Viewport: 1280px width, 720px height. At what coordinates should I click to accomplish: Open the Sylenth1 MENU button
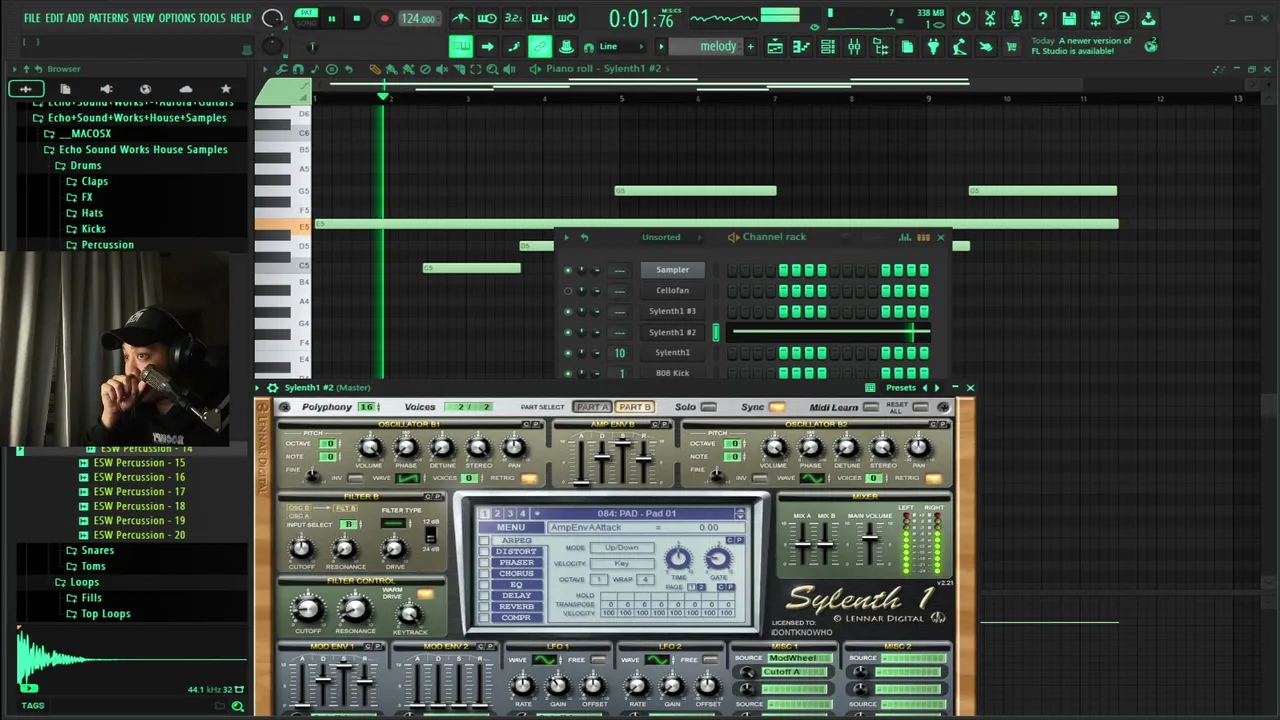(511, 527)
